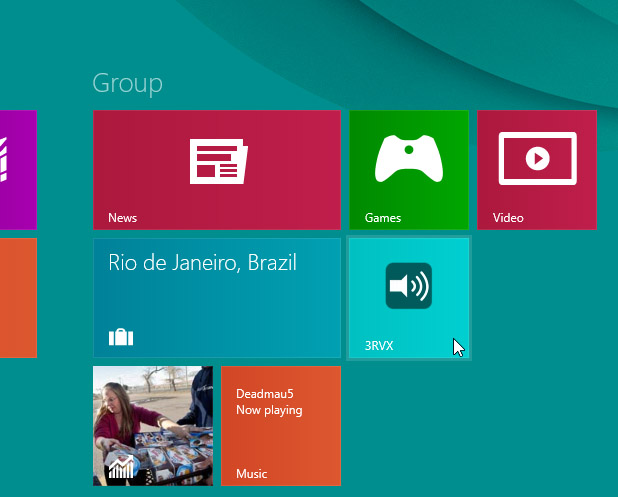Click the Group heading label
The width and height of the screenshot is (618, 497).
[x=127, y=84]
